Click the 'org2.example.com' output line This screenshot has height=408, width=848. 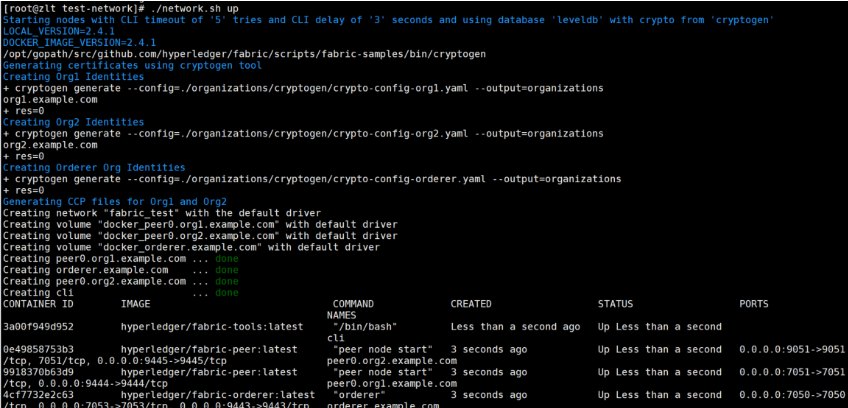click(x=50, y=145)
